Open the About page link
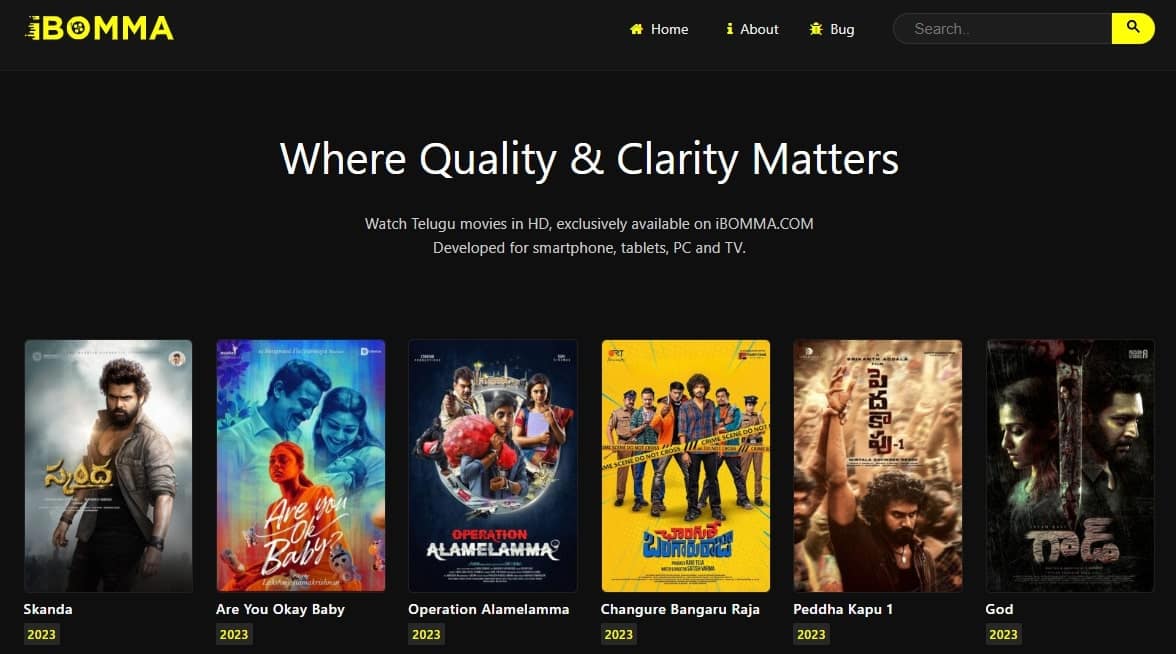The height and width of the screenshot is (654, 1176). pos(759,29)
